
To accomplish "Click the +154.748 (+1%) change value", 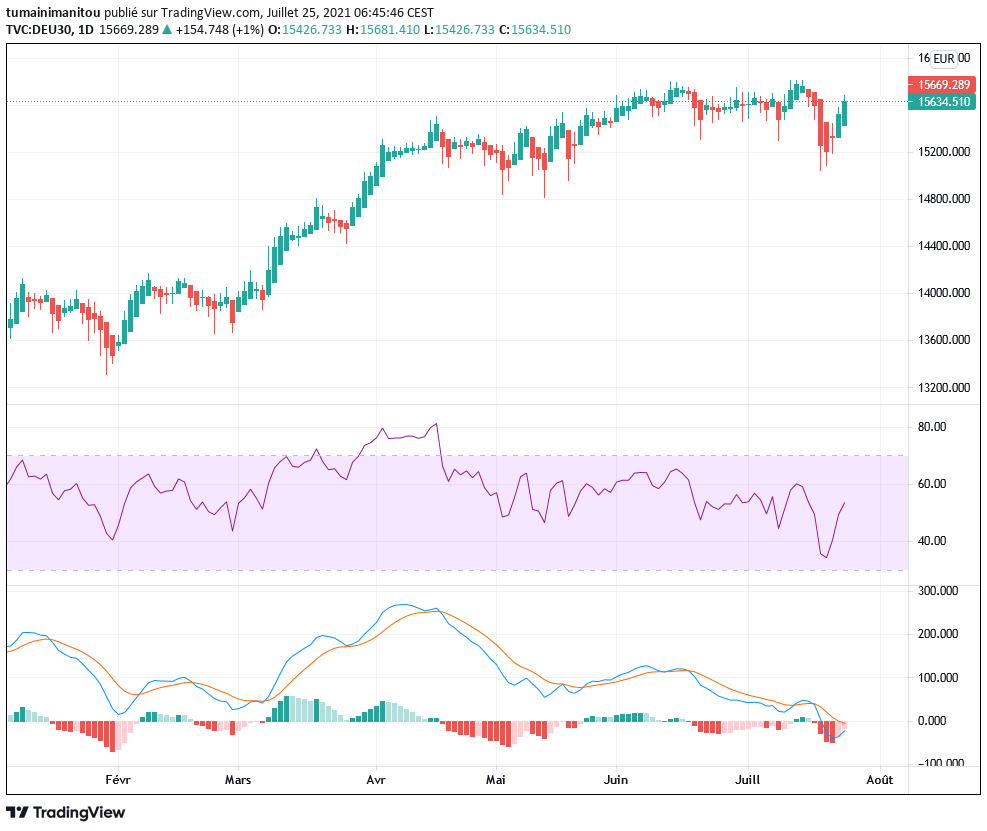I will click(x=220, y=30).
